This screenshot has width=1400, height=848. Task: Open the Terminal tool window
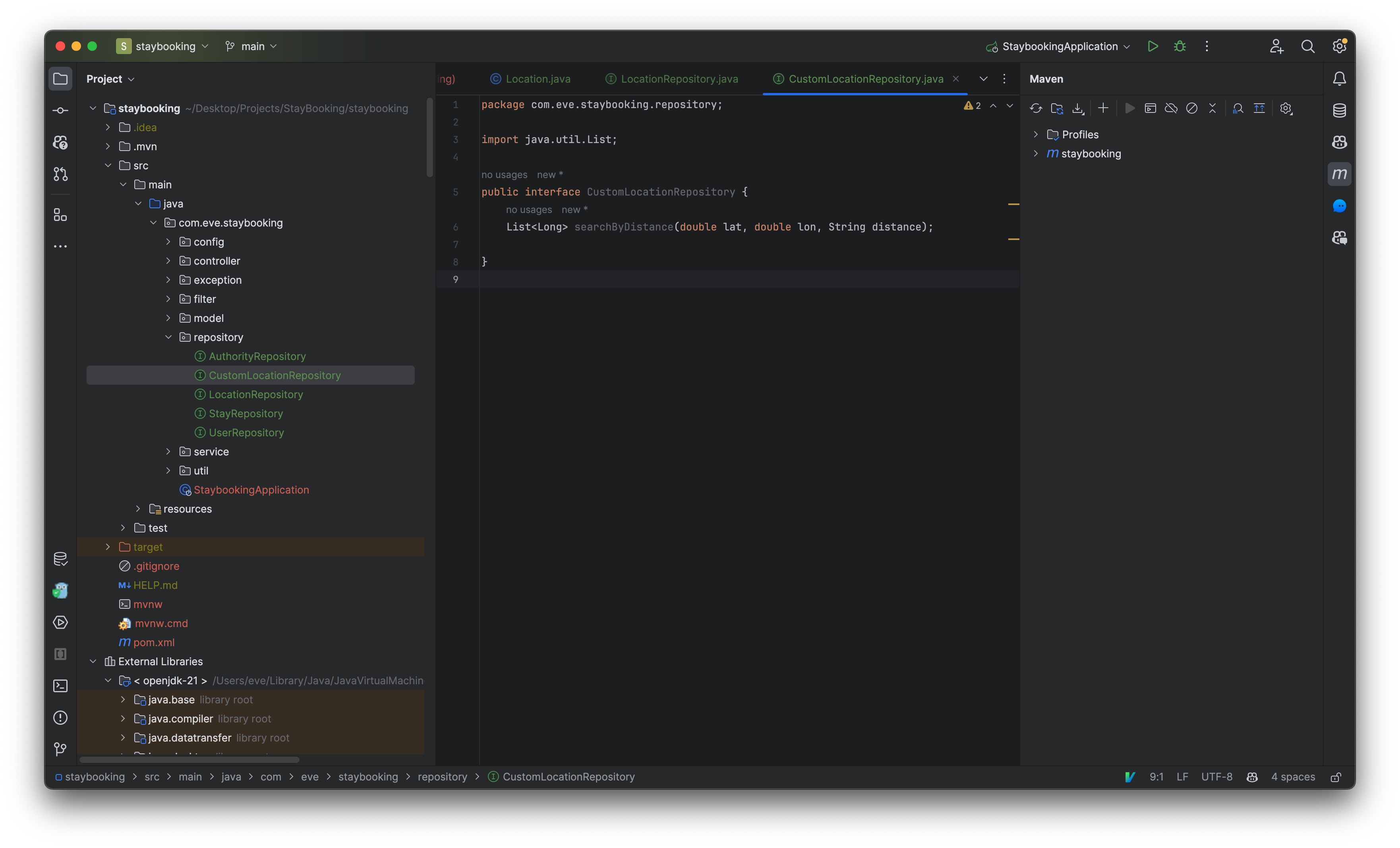click(x=61, y=686)
